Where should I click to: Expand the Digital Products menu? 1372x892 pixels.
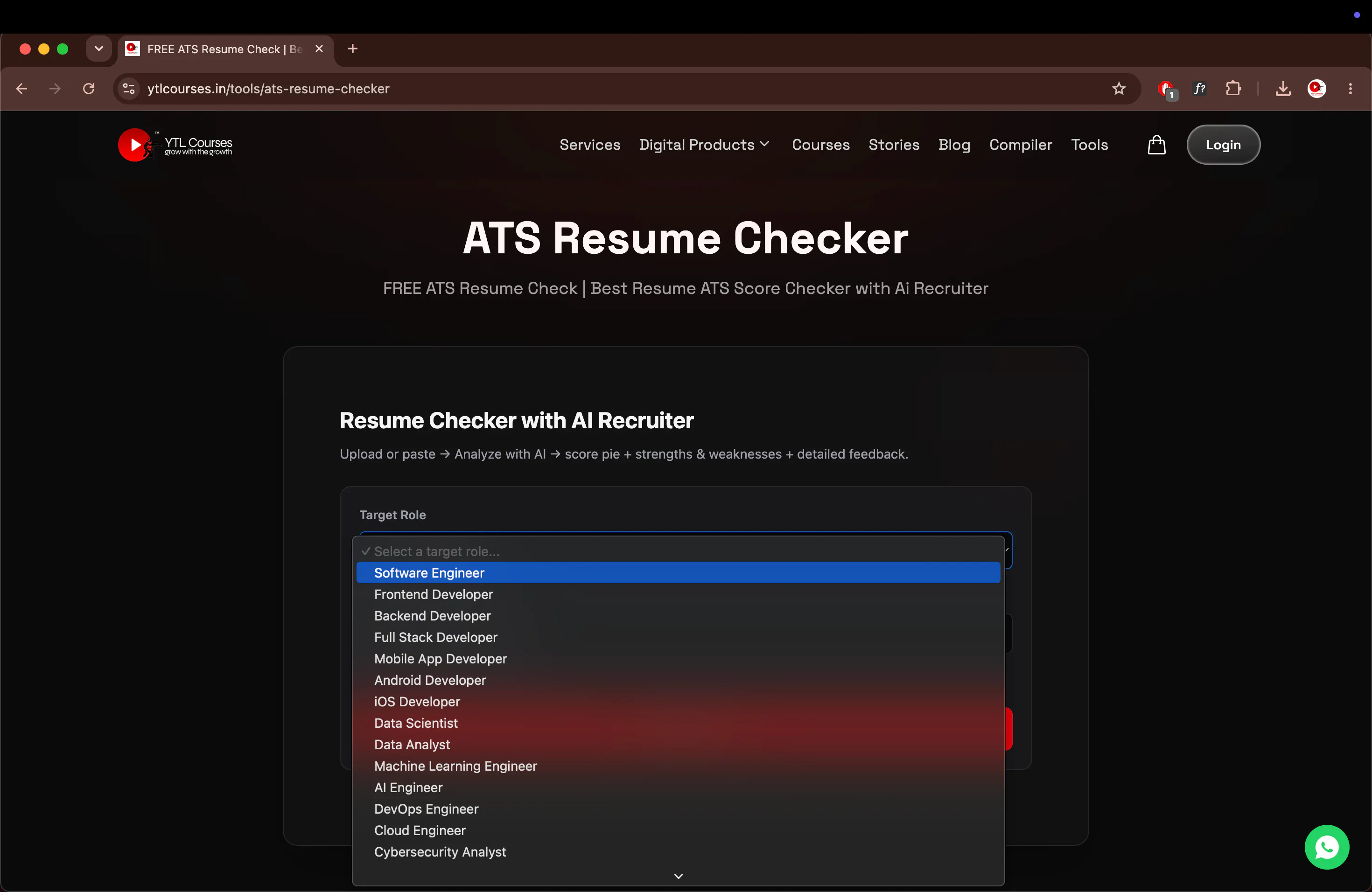coord(705,145)
